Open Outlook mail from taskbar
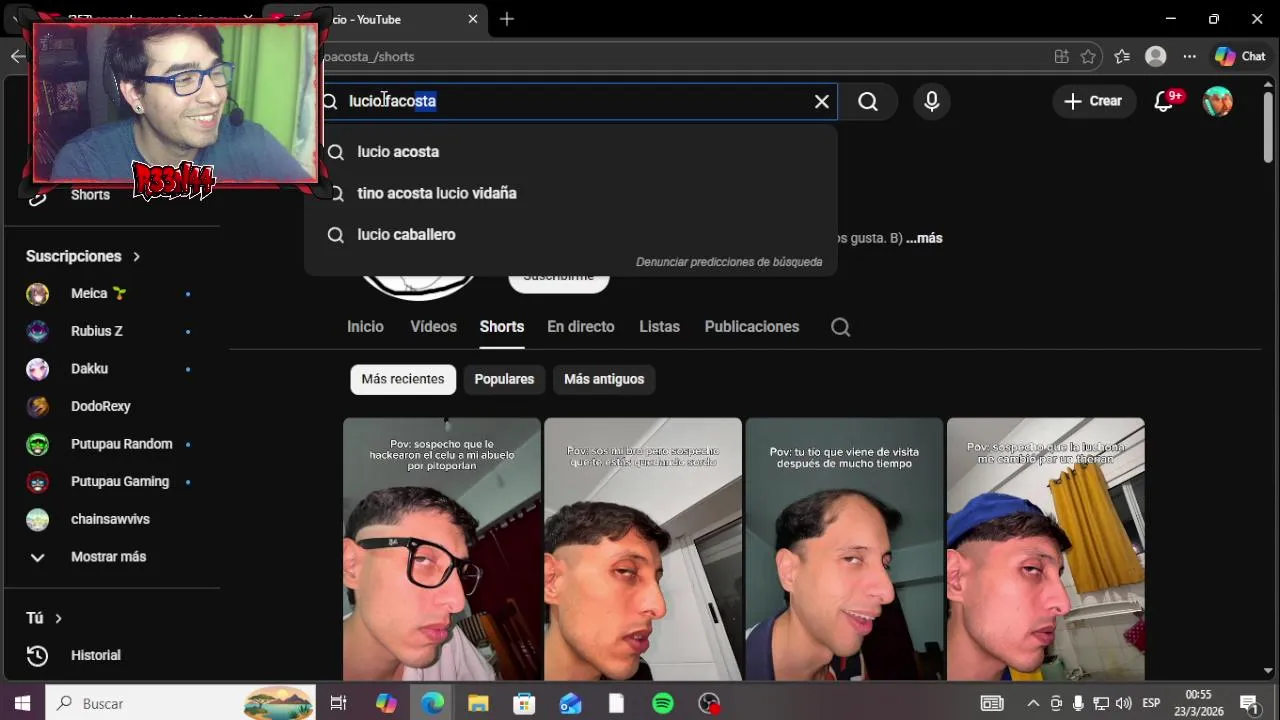This screenshot has height=720, width=1280. click(570, 704)
